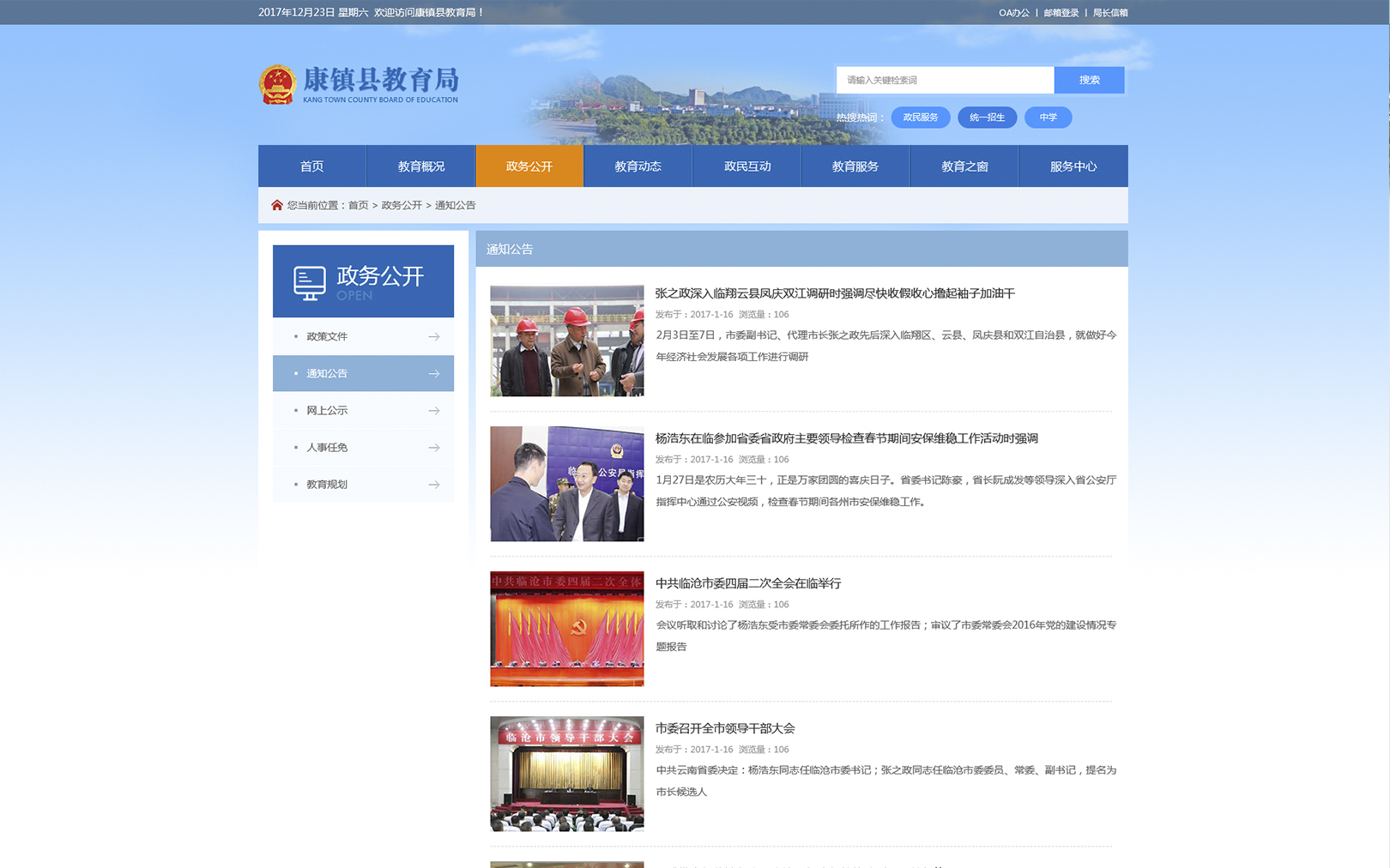Image resolution: width=1390 pixels, height=868 pixels.
Task: Open article titled 市委召开全市领导干部大会
Action: pos(725,728)
